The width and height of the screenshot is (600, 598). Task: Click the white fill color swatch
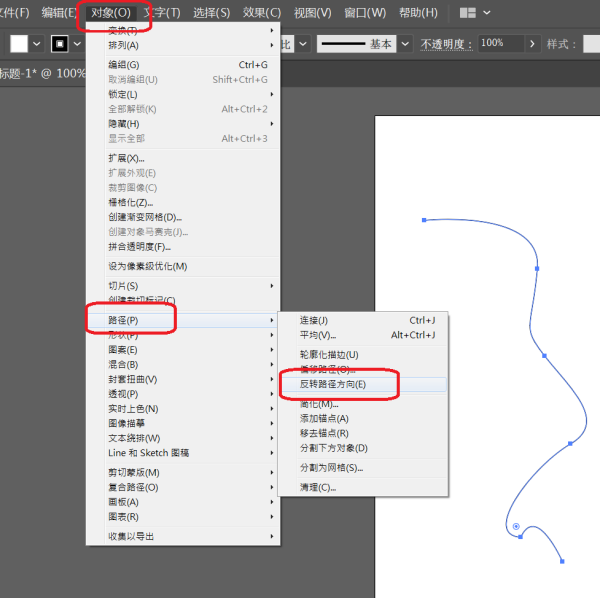[x=19, y=44]
